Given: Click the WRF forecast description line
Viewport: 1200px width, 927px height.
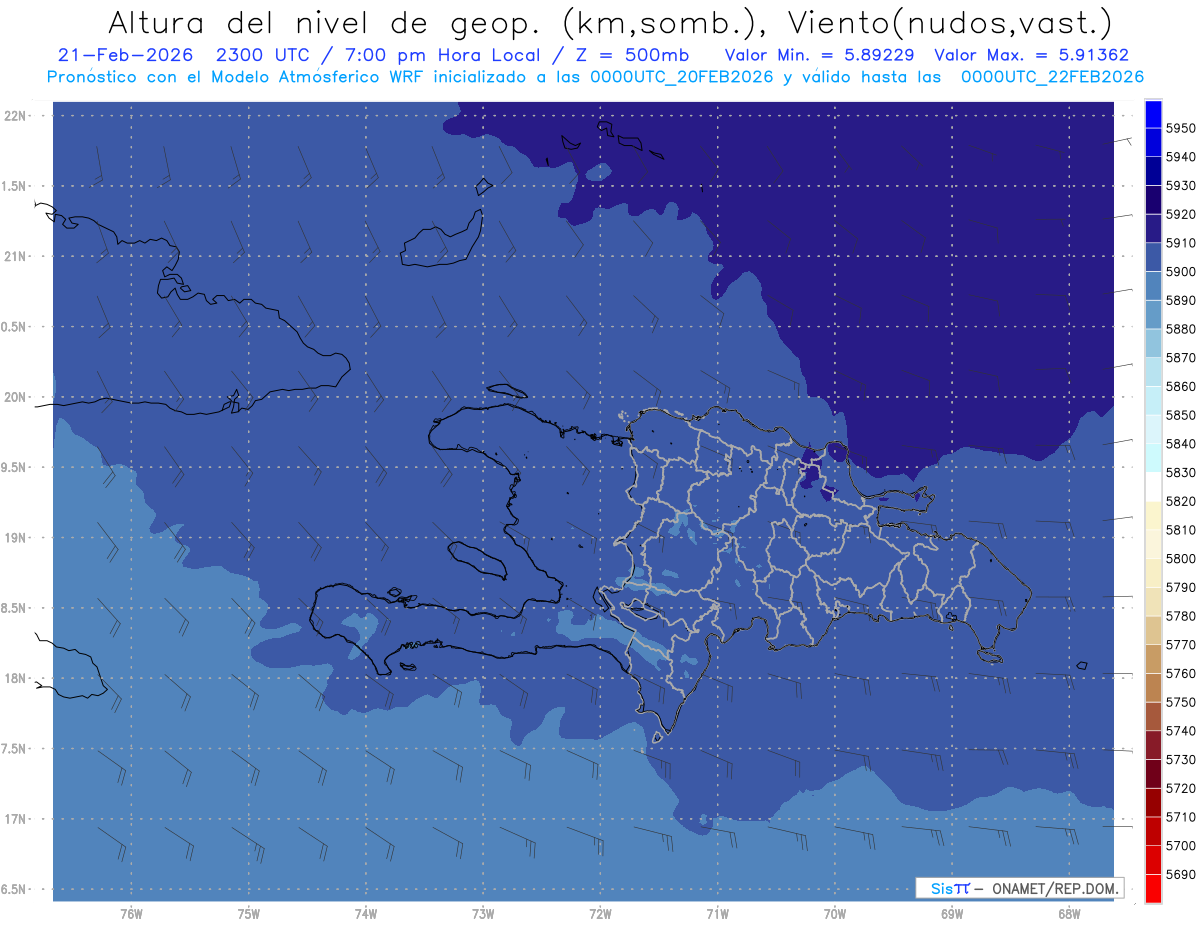Looking at the screenshot, I should click(x=595, y=77).
